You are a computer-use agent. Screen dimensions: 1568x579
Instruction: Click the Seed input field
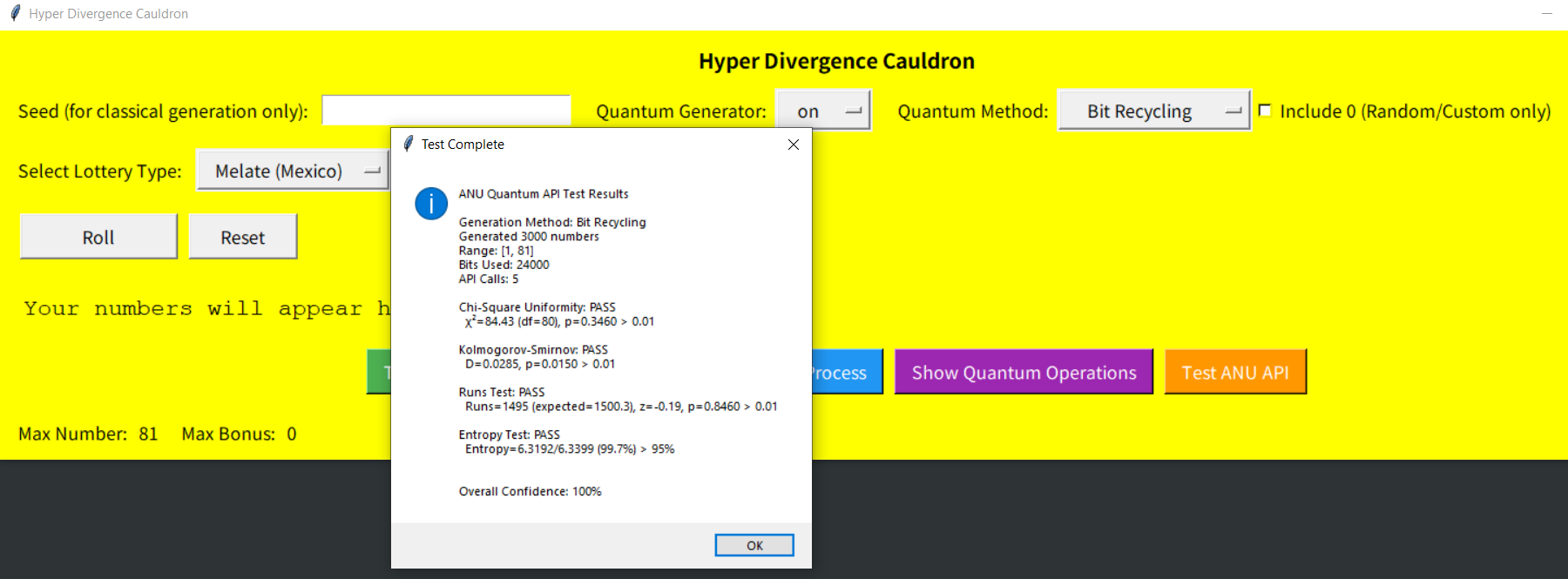click(x=446, y=111)
